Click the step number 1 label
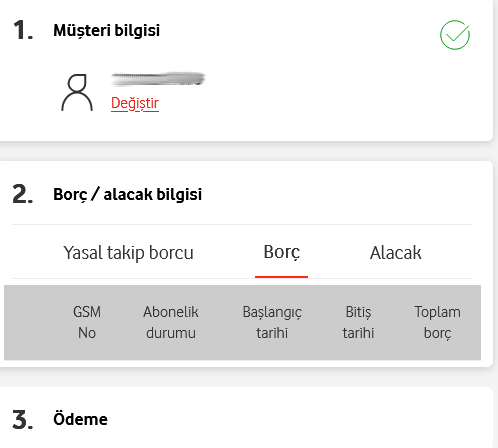Screen dimensions: 498x448 point(23,30)
